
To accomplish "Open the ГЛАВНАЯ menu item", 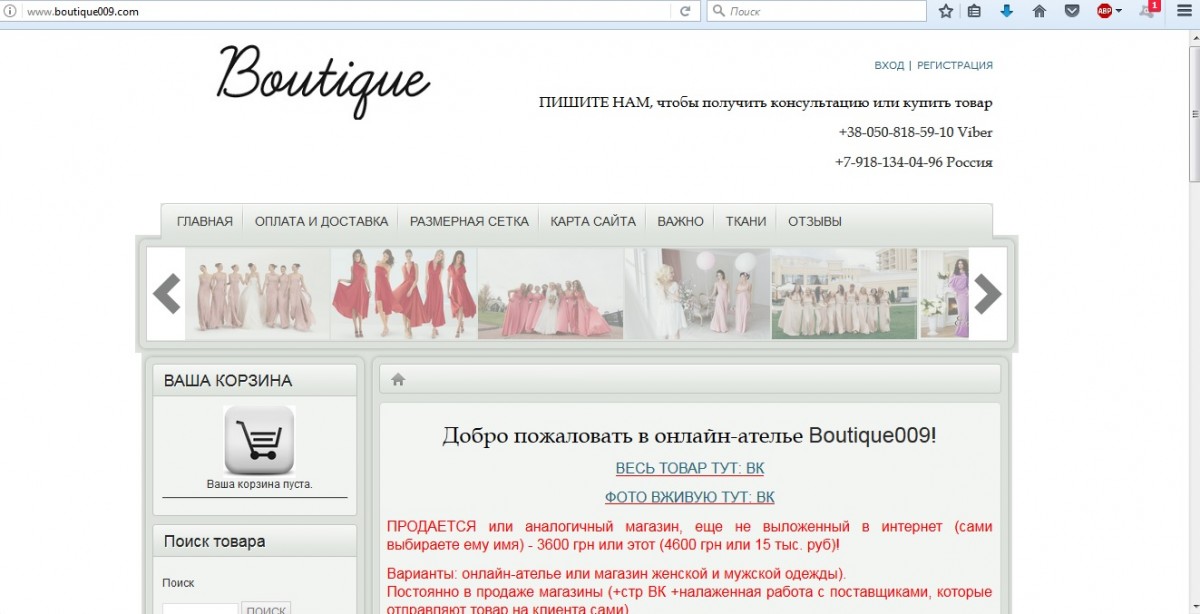I will click(205, 221).
